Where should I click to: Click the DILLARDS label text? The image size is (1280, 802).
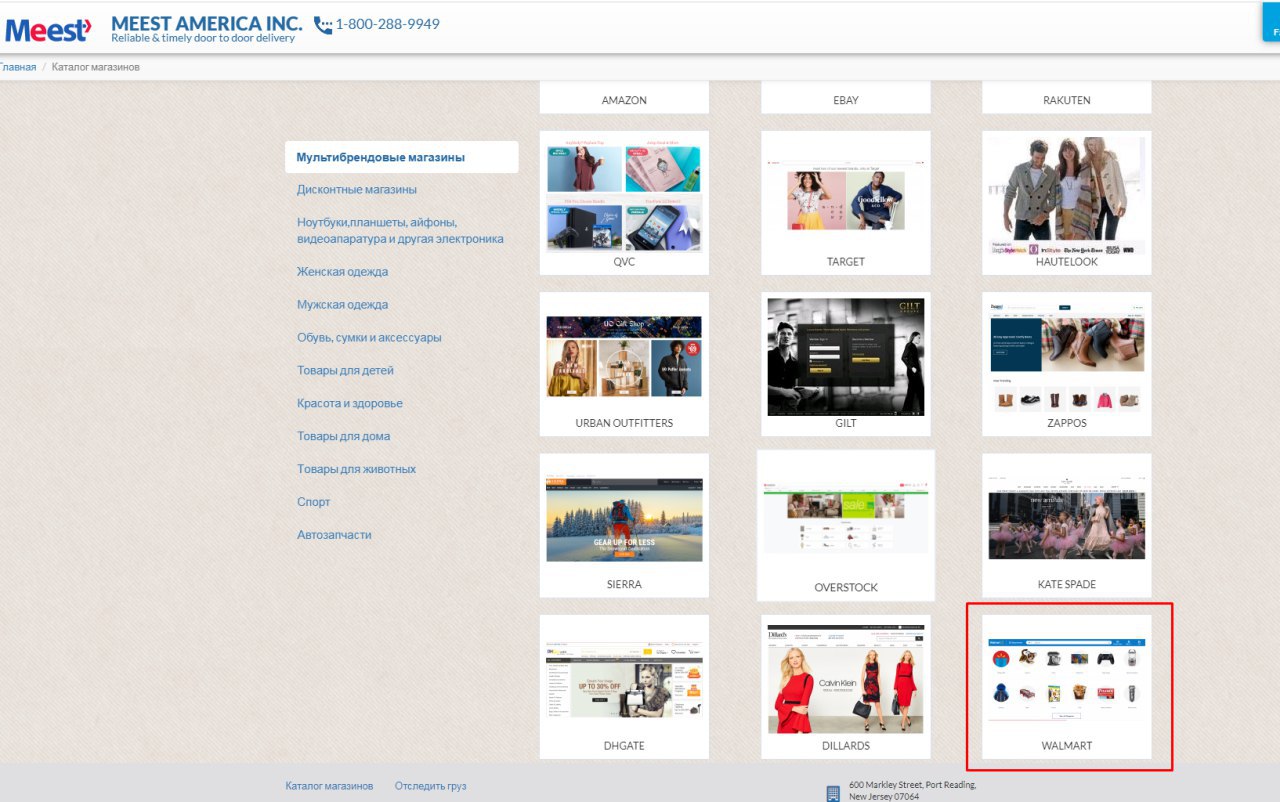[x=846, y=746]
